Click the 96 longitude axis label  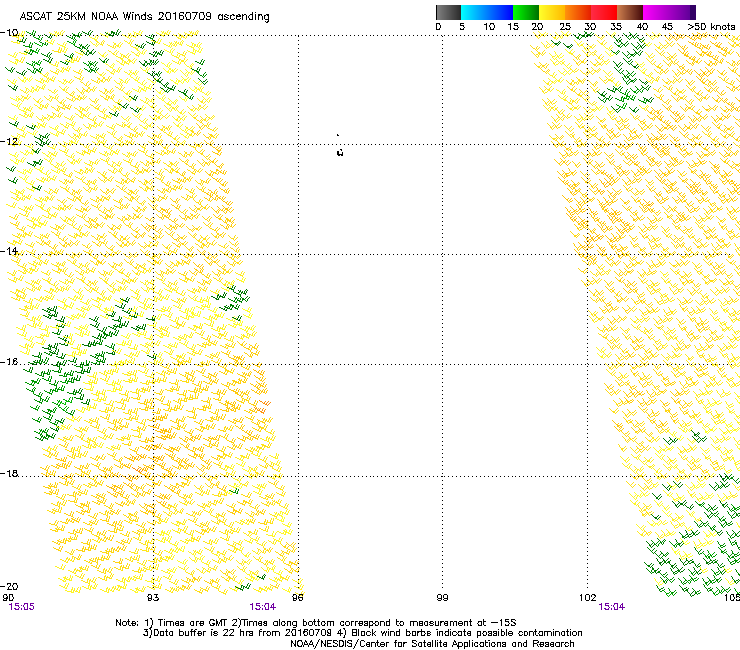coord(298,598)
